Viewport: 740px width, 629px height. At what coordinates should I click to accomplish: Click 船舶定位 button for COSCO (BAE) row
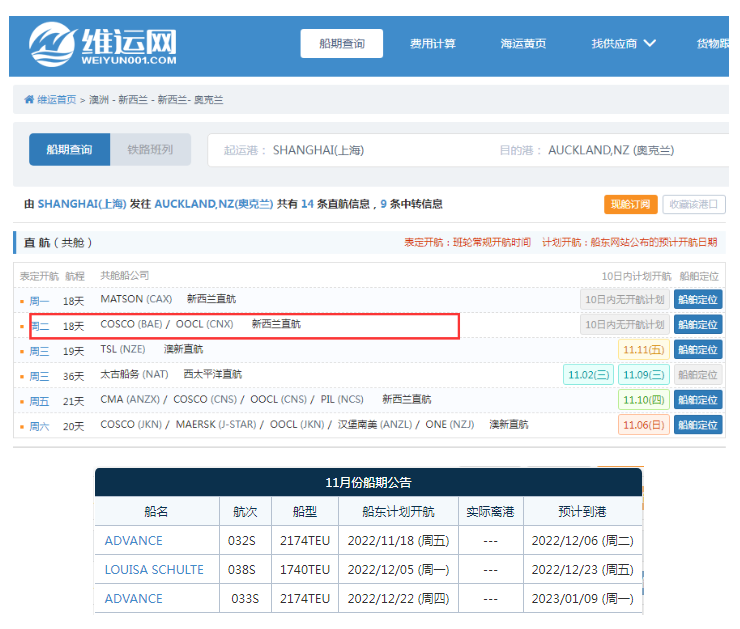click(698, 324)
